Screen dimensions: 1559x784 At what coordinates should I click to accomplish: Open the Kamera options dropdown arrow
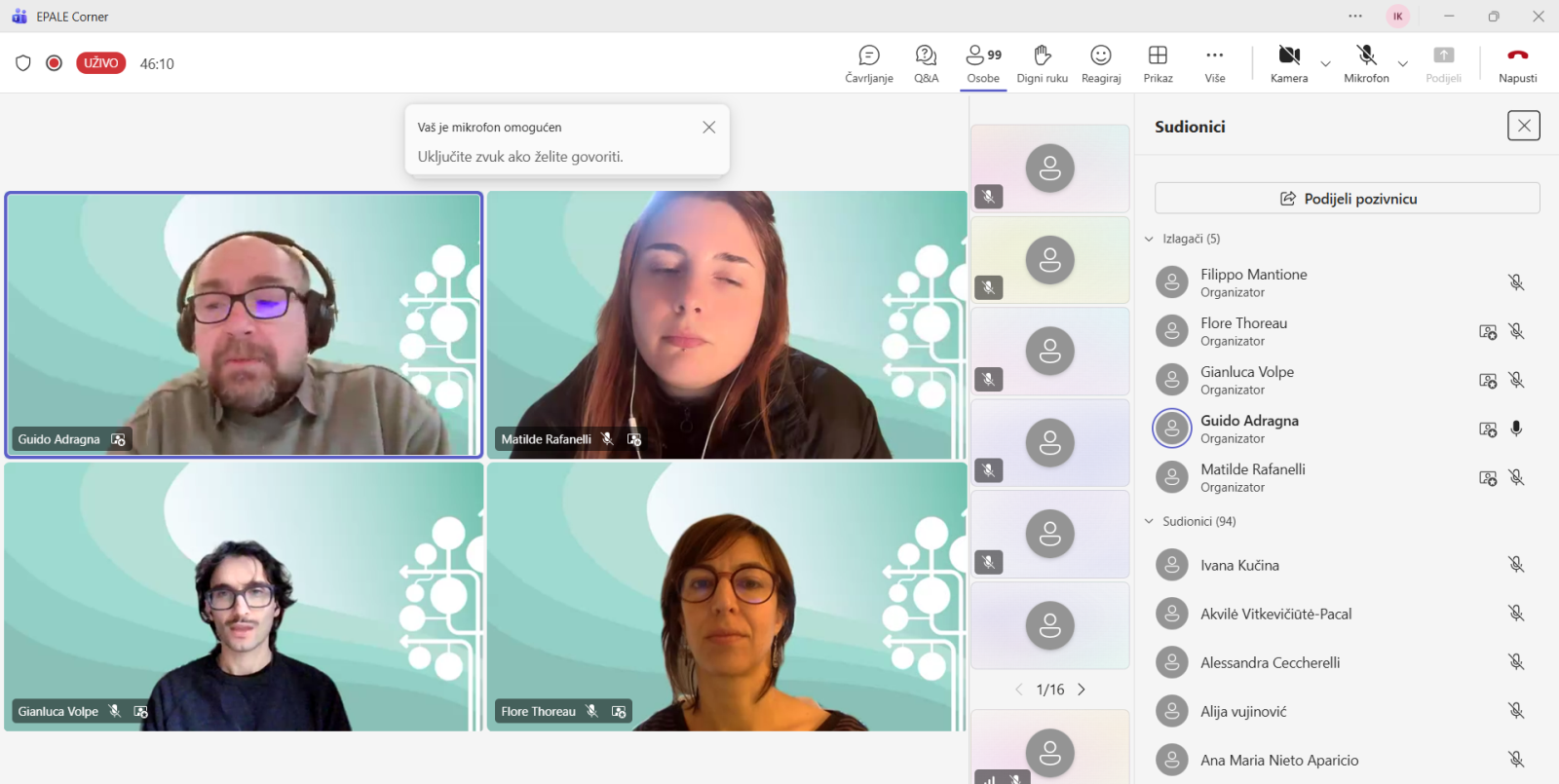[1325, 64]
